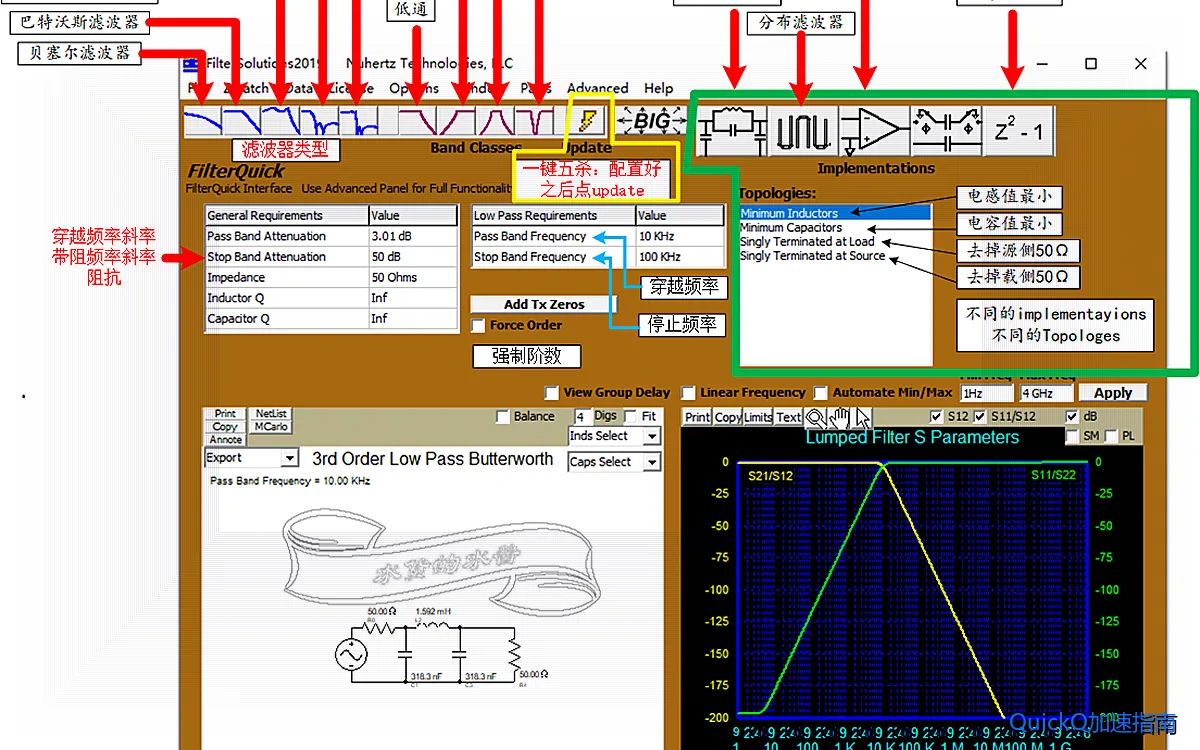Image resolution: width=1200 pixels, height=750 pixels.
Task: Click the Limits button above the graph
Action: [x=758, y=417]
